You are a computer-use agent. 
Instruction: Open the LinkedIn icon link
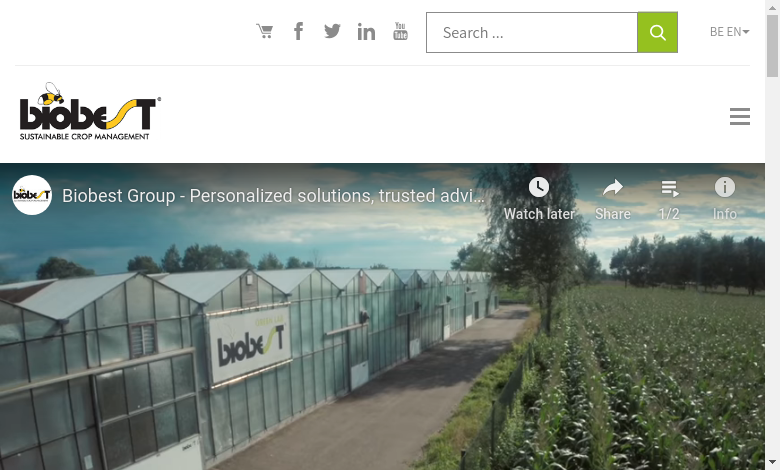[366, 32]
